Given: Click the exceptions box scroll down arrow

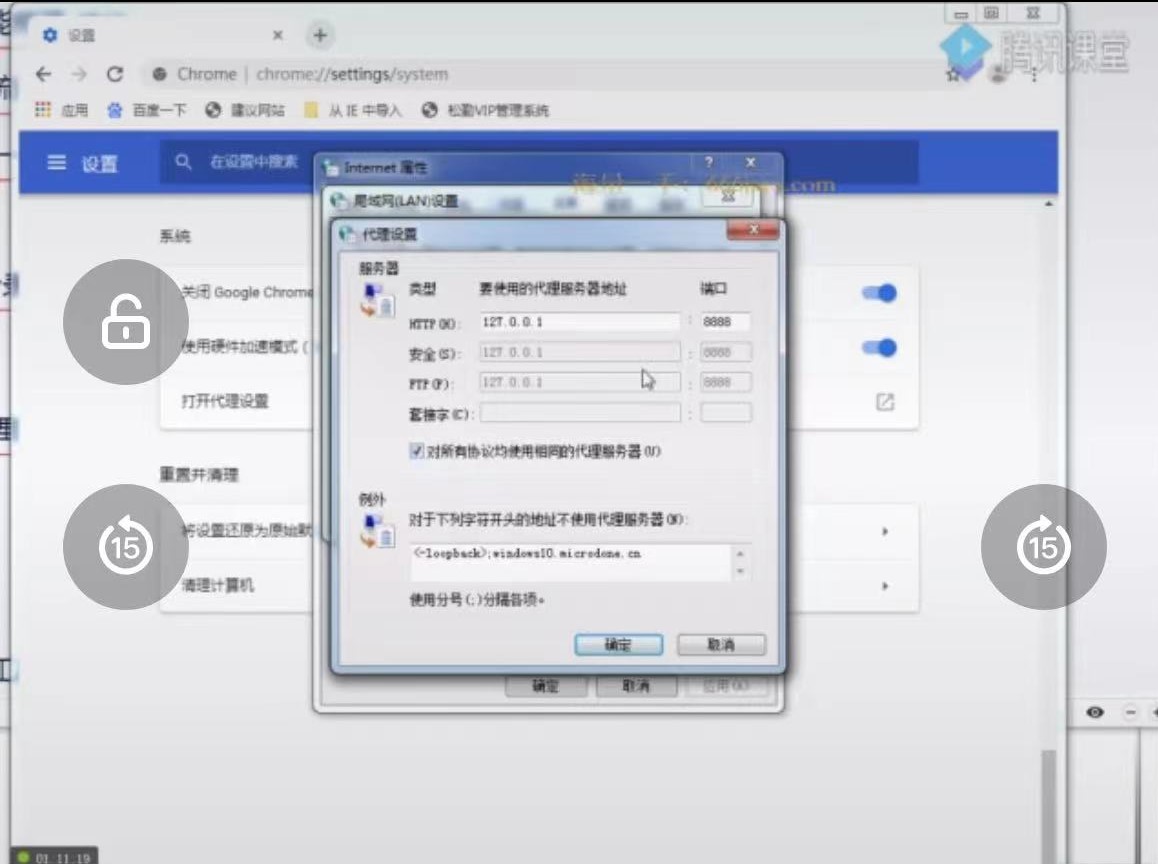Looking at the screenshot, I should [x=741, y=572].
